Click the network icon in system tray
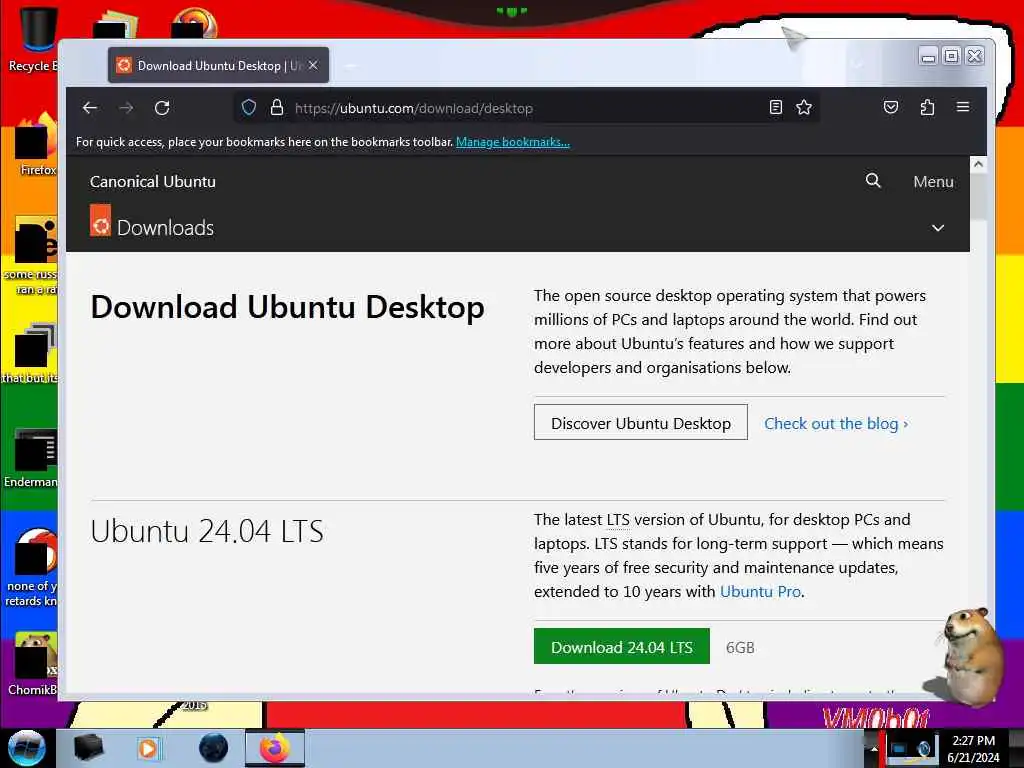 899,748
